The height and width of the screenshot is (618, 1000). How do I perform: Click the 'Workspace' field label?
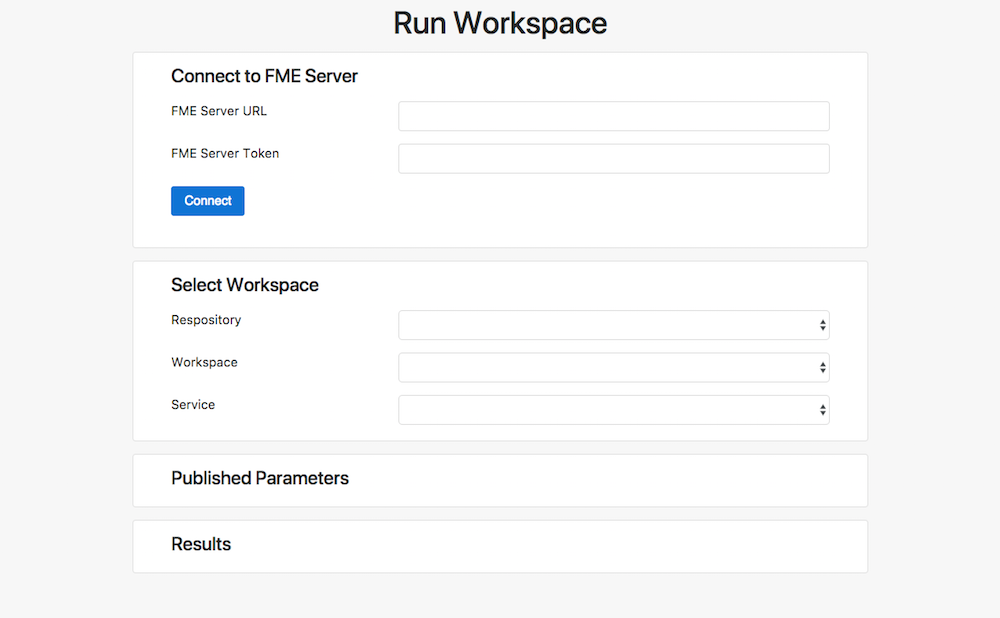[204, 362]
